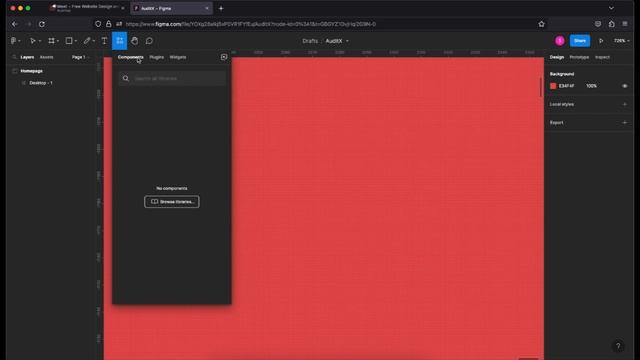
Task: Open the help question mark button
Action: 618,346
